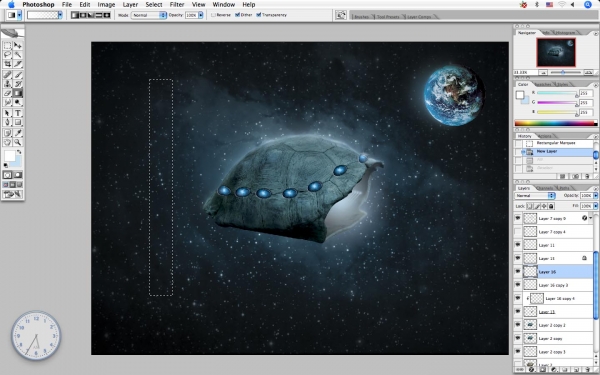The height and width of the screenshot is (375, 600).
Task: Select the Brush tool
Action: [x=18, y=75]
